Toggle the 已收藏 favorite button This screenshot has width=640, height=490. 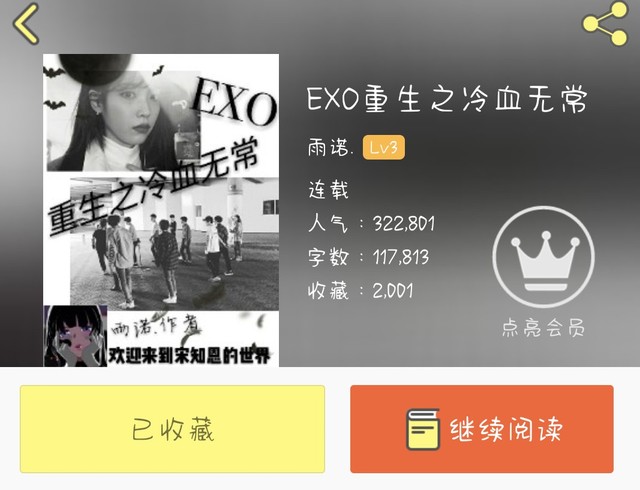click(x=172, y=429)
